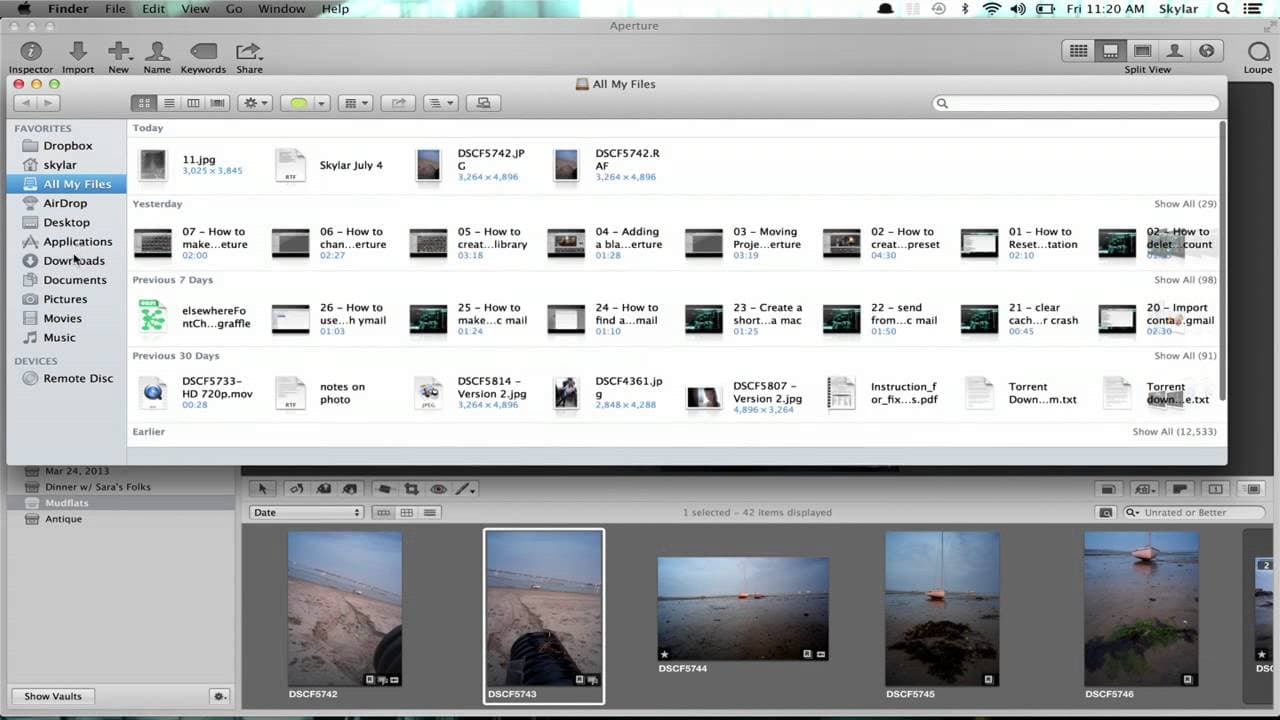The width and height of the screenshot is (1280, 720).
Task: Open the Aperture brush tool dropdown
Action: point(465,489)
